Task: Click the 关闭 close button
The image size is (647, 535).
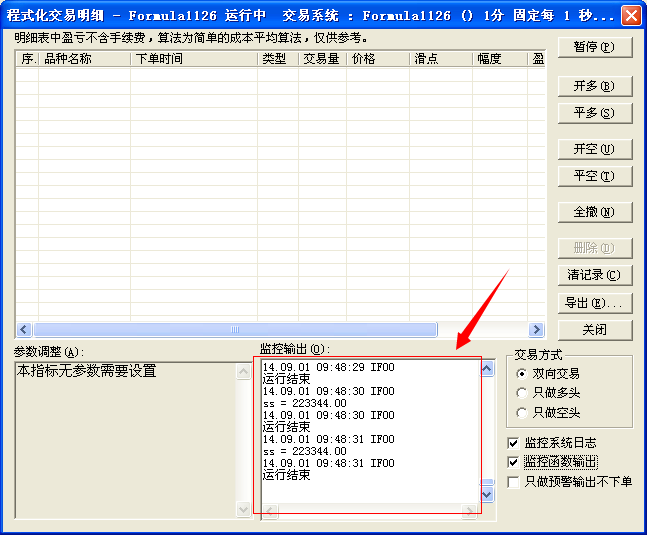Action: click(x=595, y=330)
